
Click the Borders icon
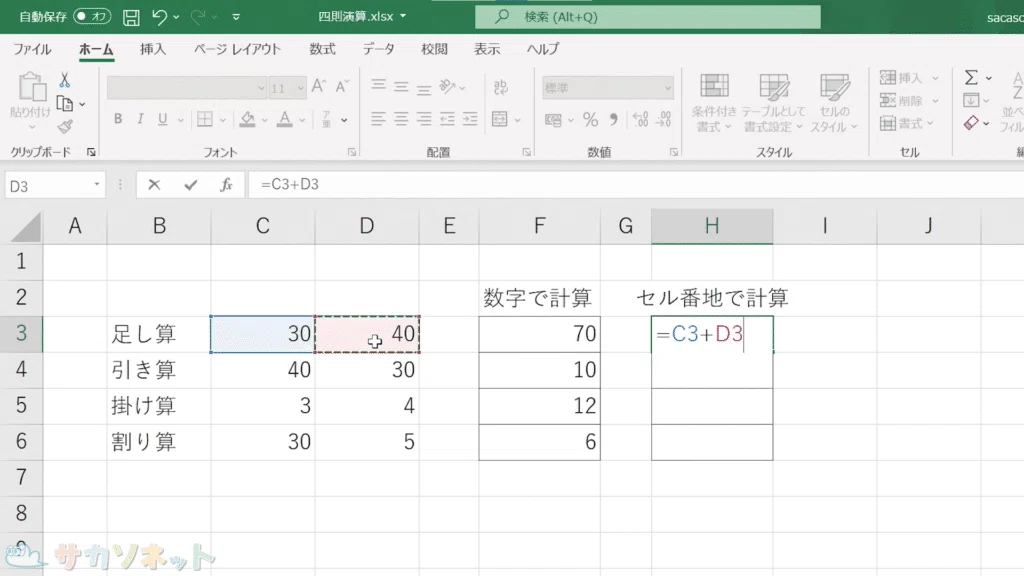pos(205,119)
